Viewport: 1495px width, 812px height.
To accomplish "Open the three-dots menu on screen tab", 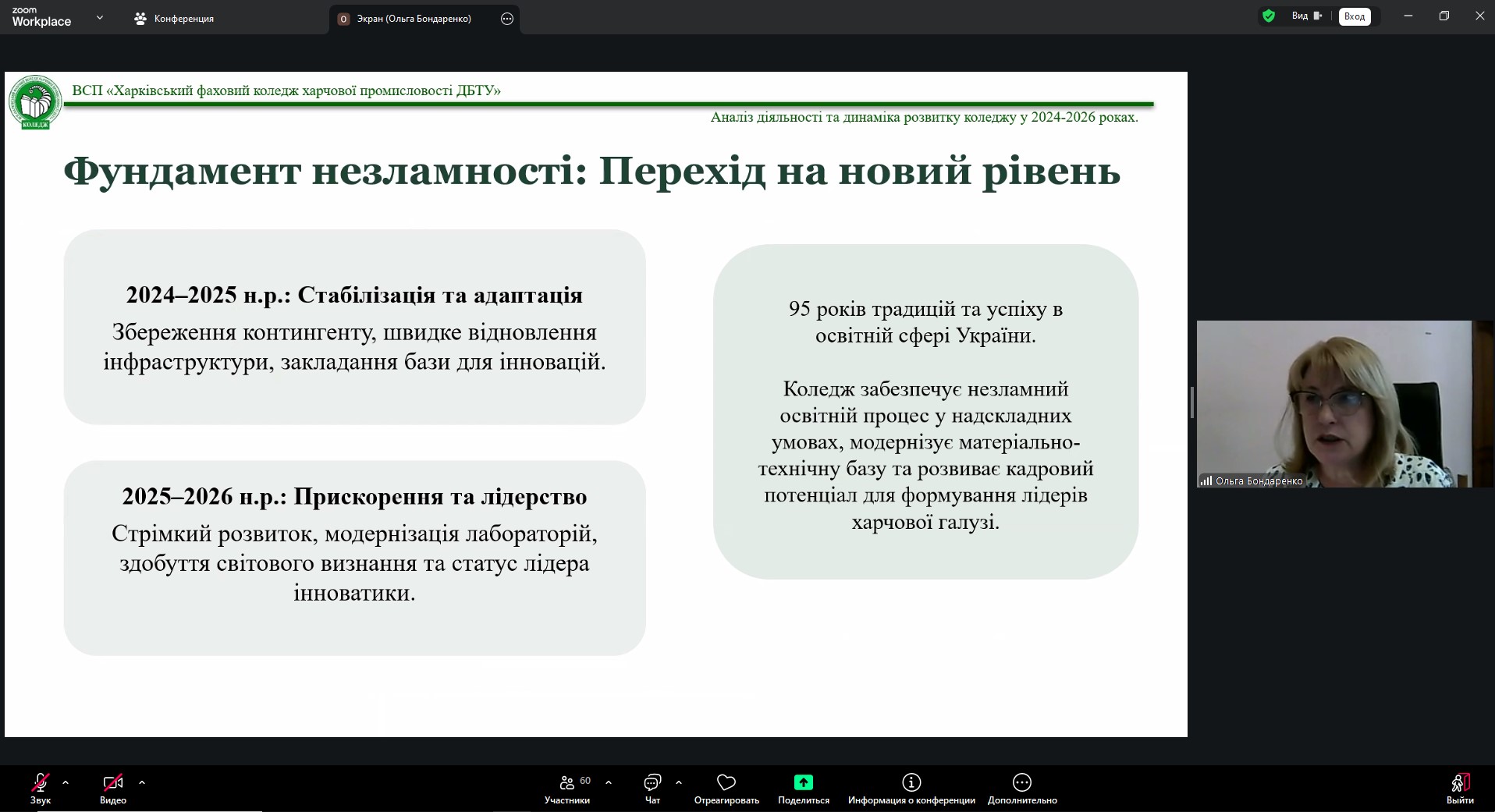I will point(507,19).
